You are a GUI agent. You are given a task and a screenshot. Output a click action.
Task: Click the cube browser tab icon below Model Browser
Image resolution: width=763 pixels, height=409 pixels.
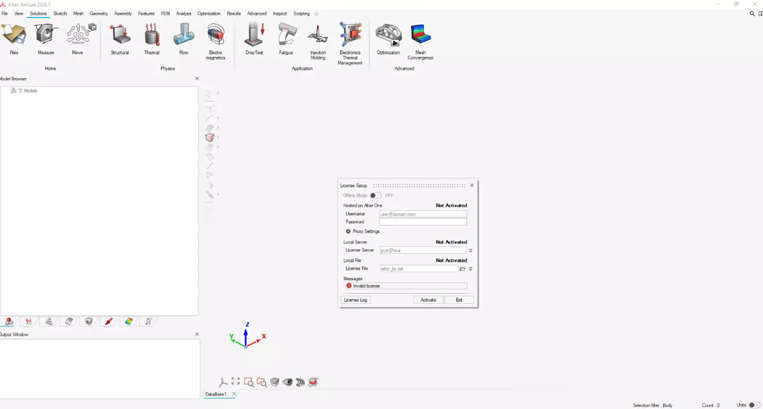coord(89,321)
